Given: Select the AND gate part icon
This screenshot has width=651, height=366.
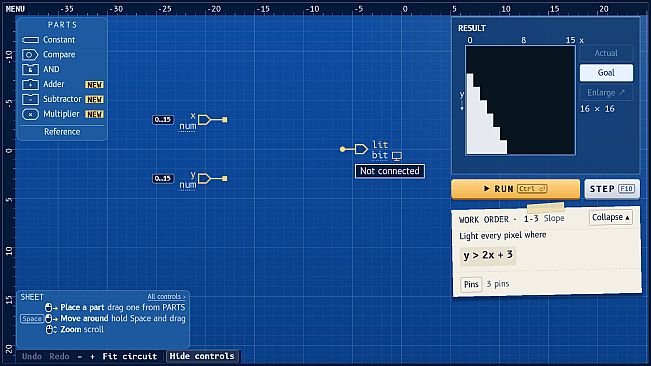Looking at the screenshot, I should tap(30, 69).
